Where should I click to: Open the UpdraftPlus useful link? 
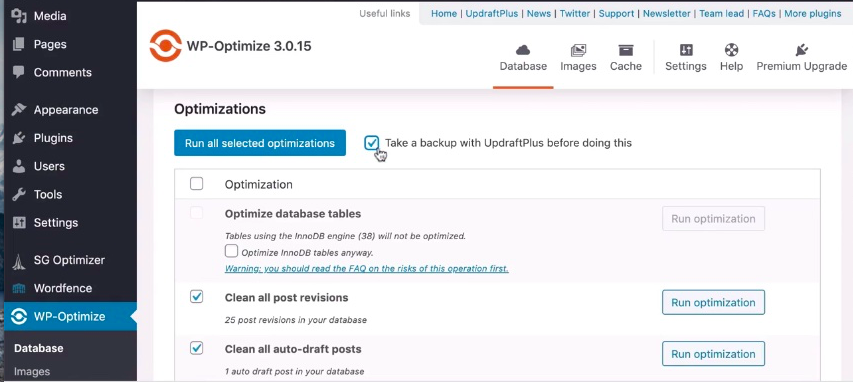492,14
